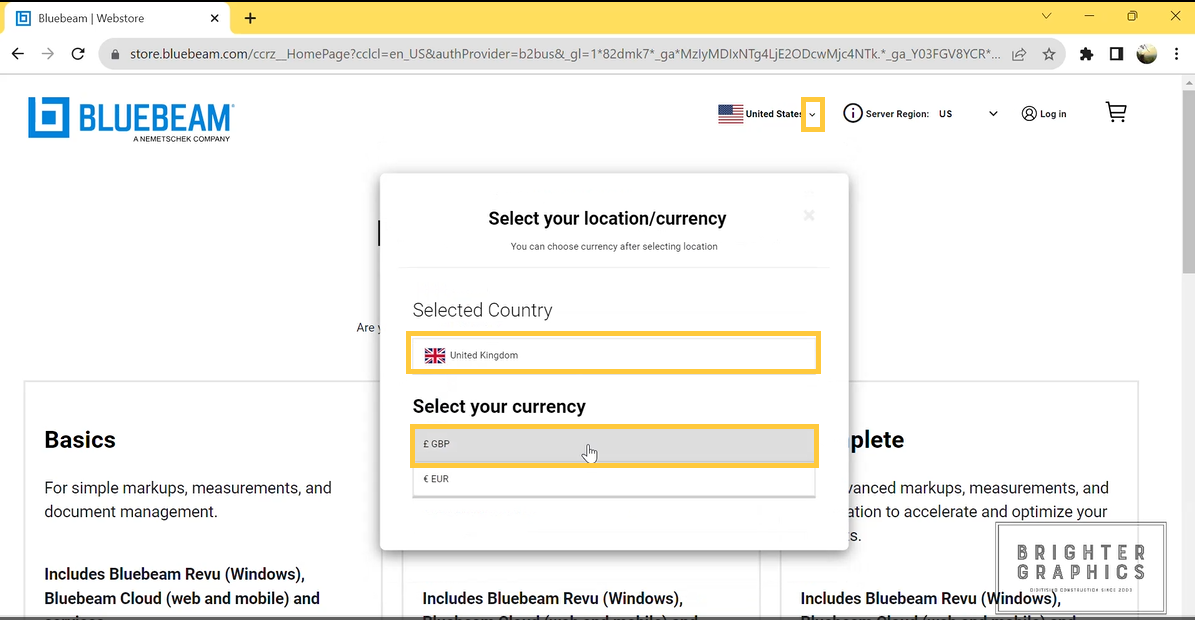Open a new browser tab
Screen dimensions: 1195x620
click(250, 18)
